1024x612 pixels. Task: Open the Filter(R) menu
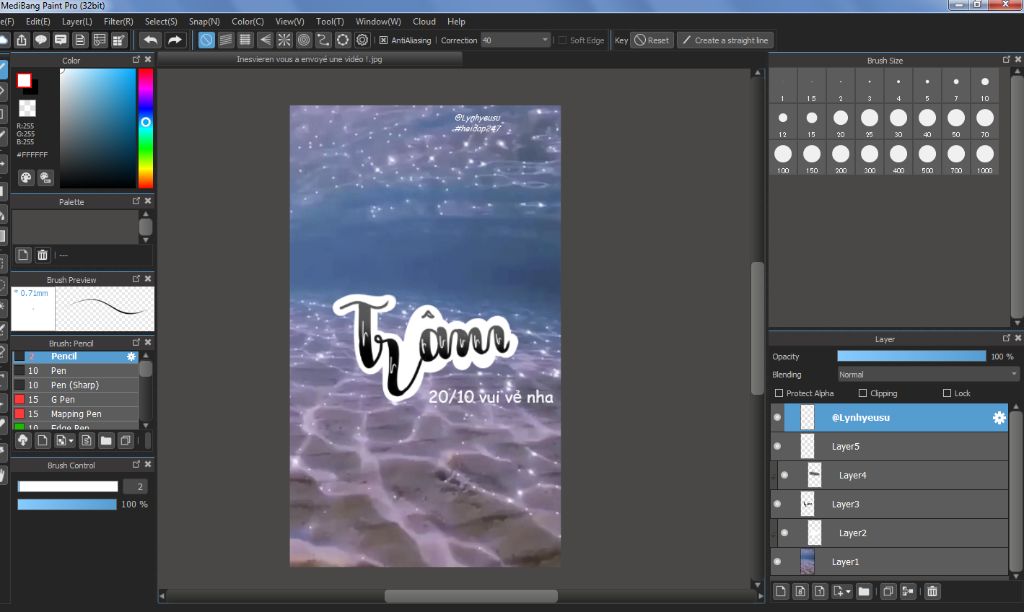click(118, 22)
